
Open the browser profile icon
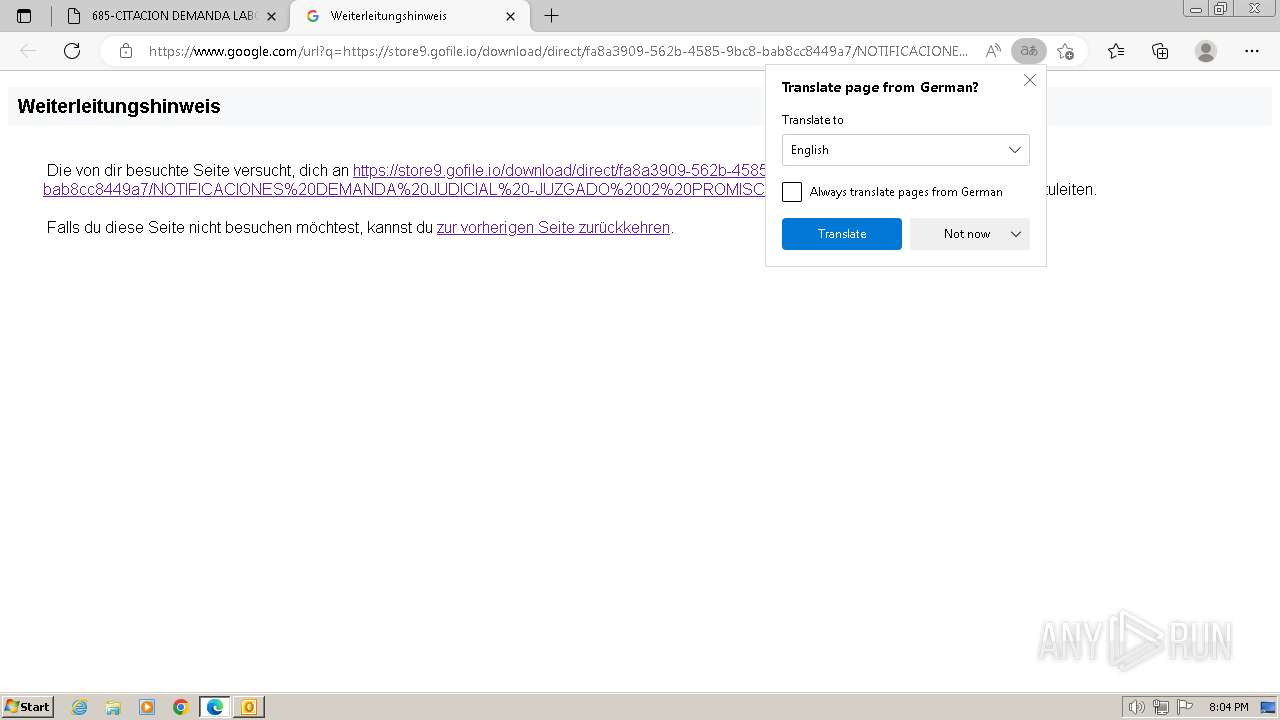(1206, 51)
